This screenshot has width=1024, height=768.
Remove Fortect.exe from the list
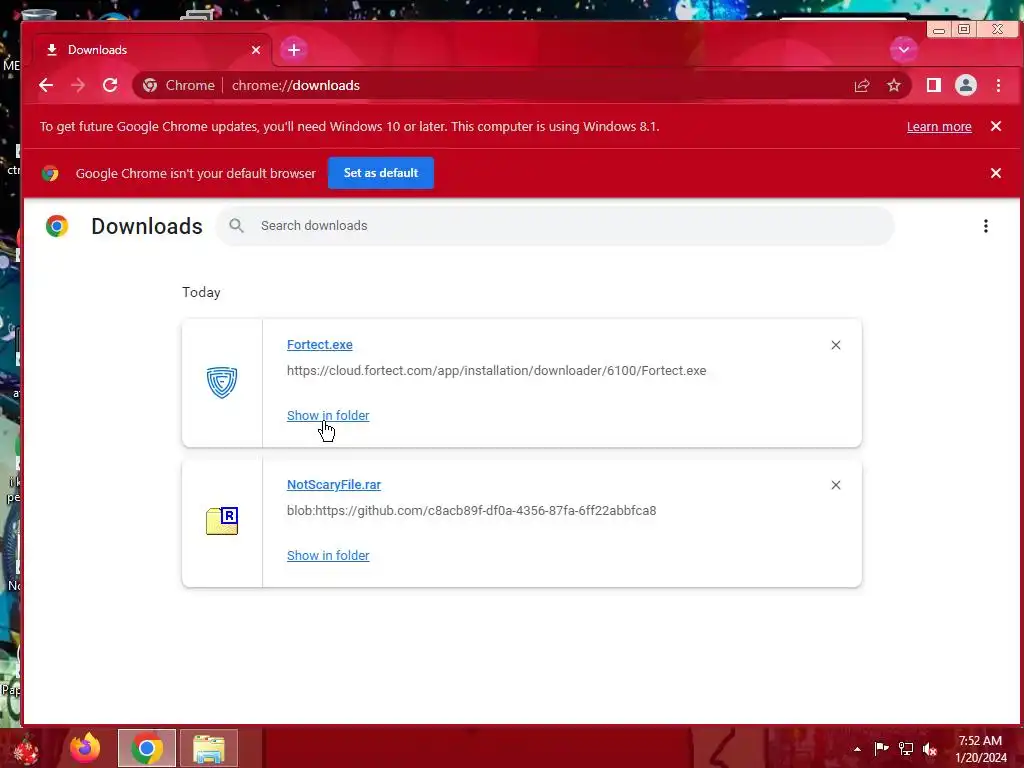click(835, 345)
